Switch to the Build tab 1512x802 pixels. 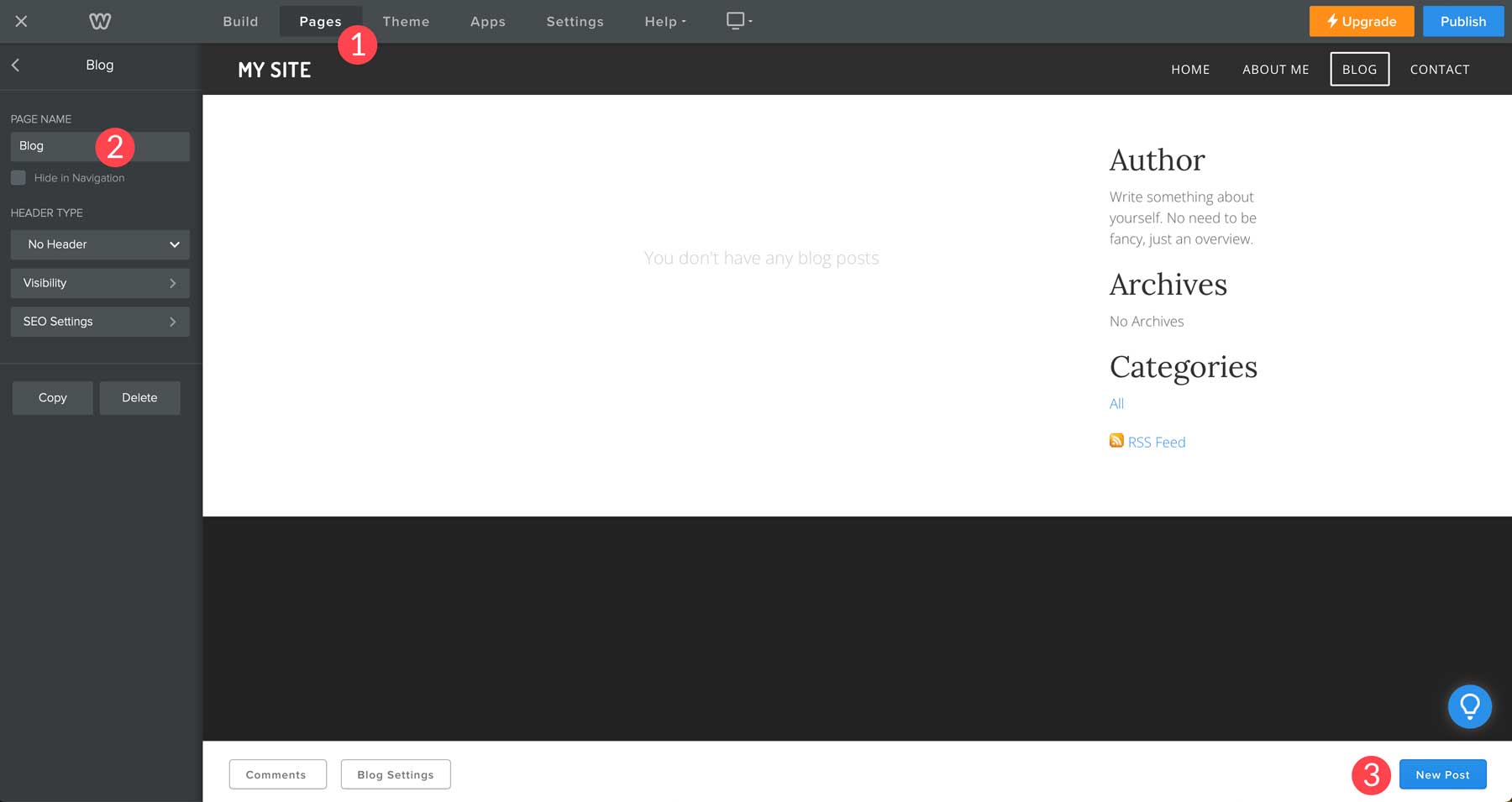(x=240, y=21)
